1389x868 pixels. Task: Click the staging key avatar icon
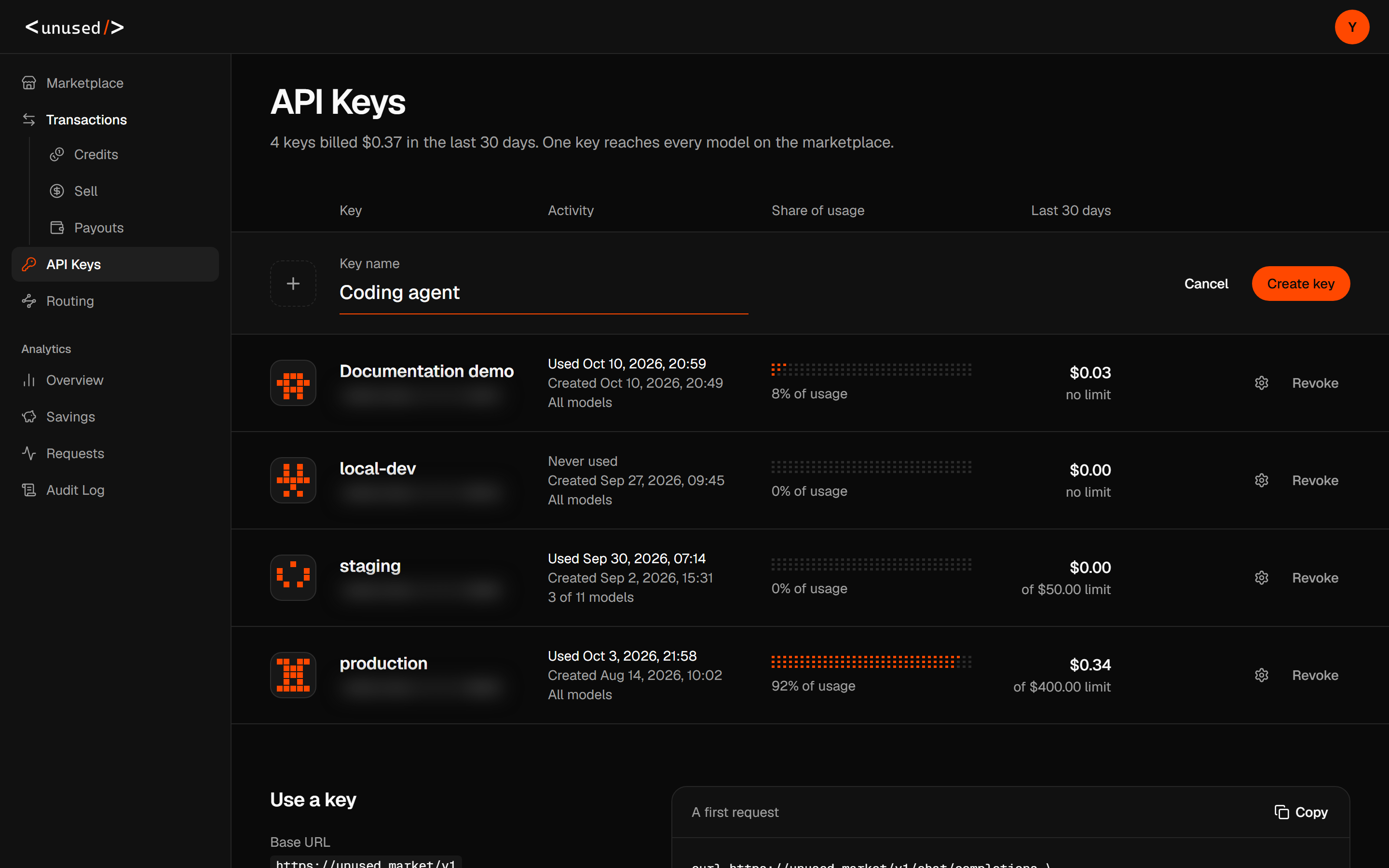click(x=293, y=578)
